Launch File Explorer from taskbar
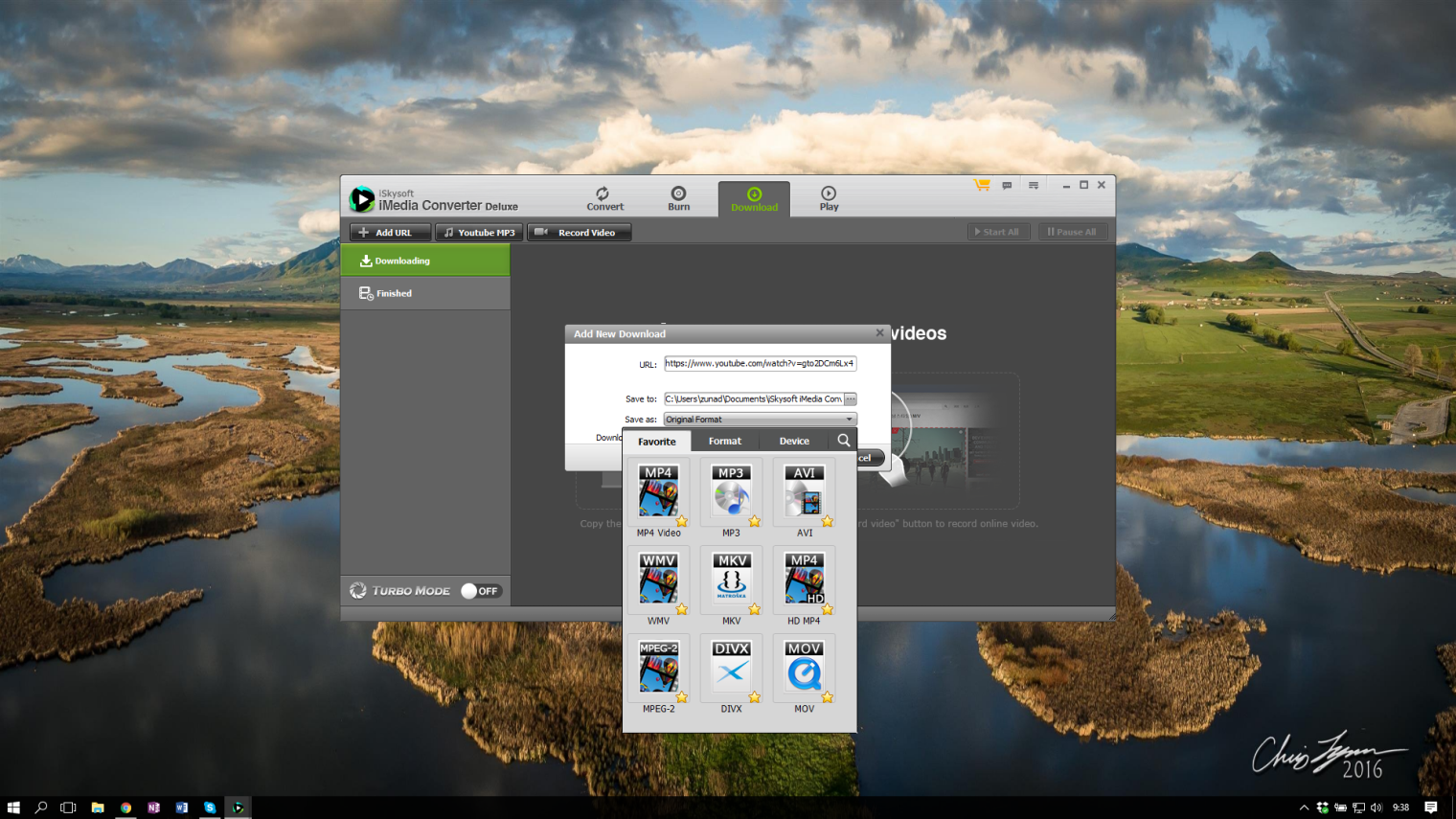The height and width of the screenshot is (819, 1456). point(98,808)
